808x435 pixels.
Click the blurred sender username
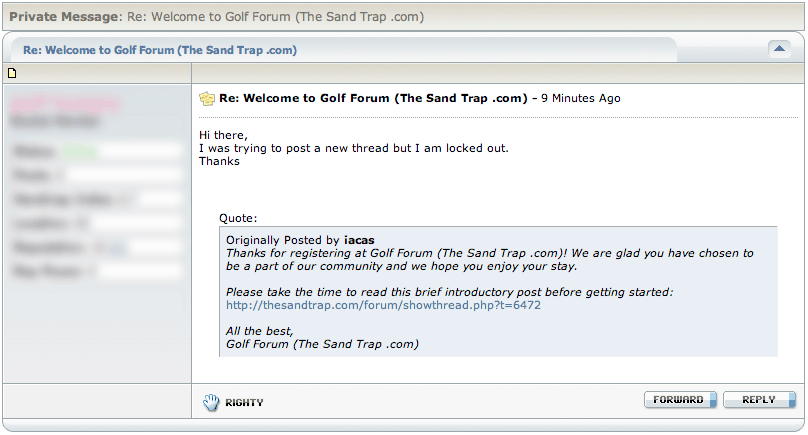[x=64, y=103]
